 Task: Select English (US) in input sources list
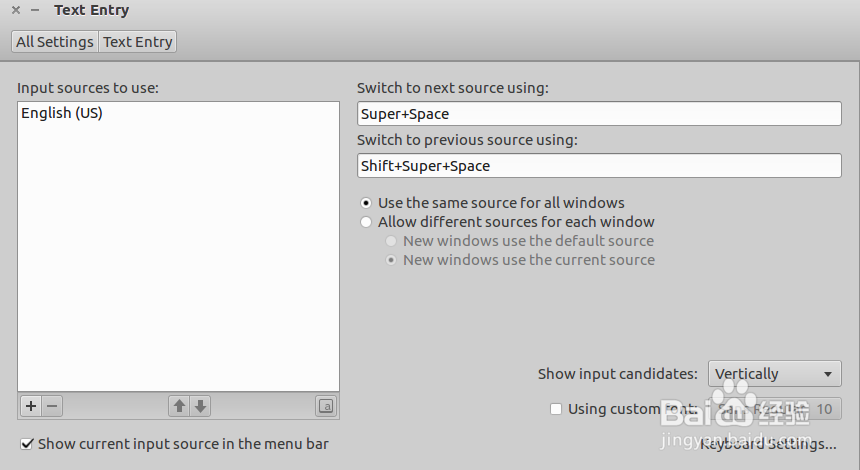(62, 114)
